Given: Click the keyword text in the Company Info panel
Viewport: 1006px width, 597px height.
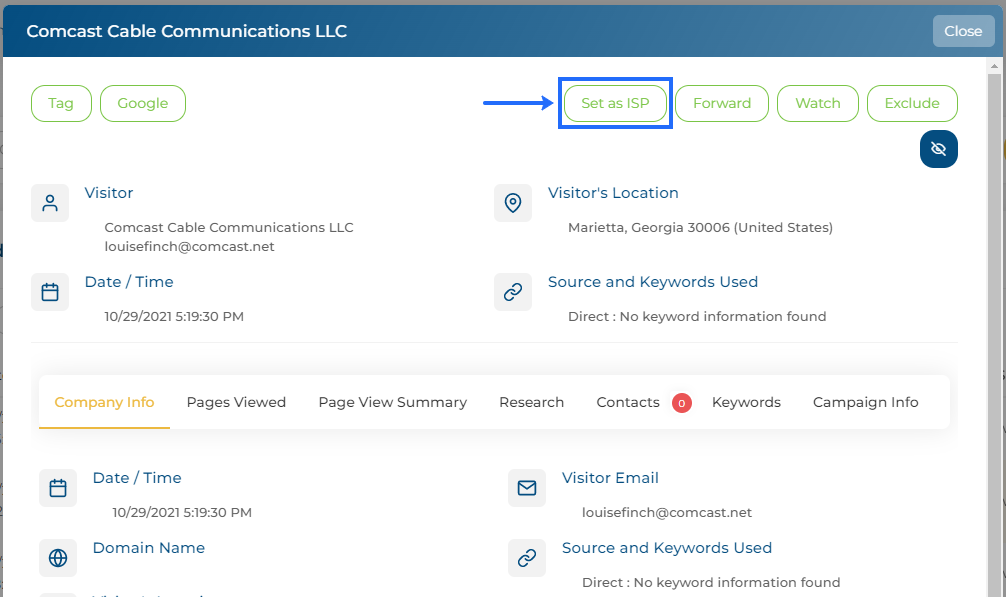Looking at the screenshot, I should click(x=711, y=582).
